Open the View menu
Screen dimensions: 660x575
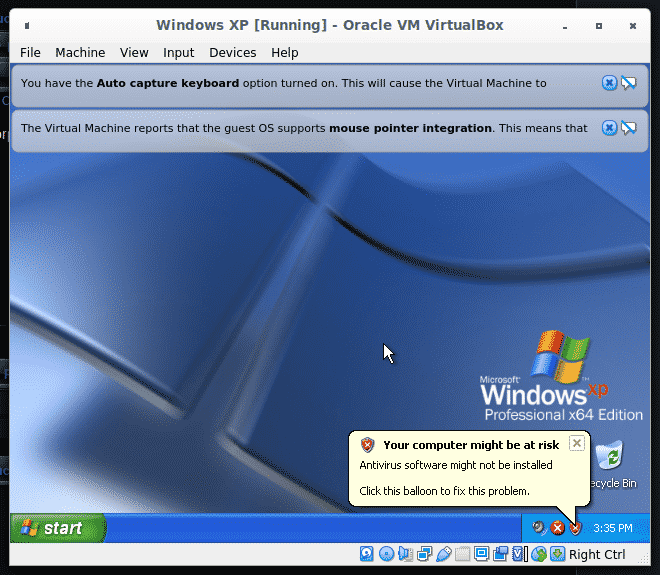[x=134, y=53]
